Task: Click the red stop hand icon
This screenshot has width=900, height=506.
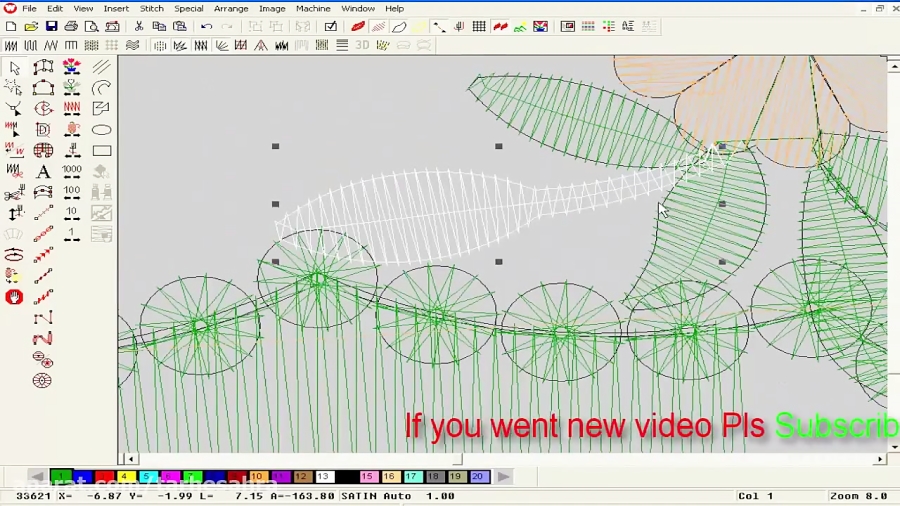Action: 14,297
